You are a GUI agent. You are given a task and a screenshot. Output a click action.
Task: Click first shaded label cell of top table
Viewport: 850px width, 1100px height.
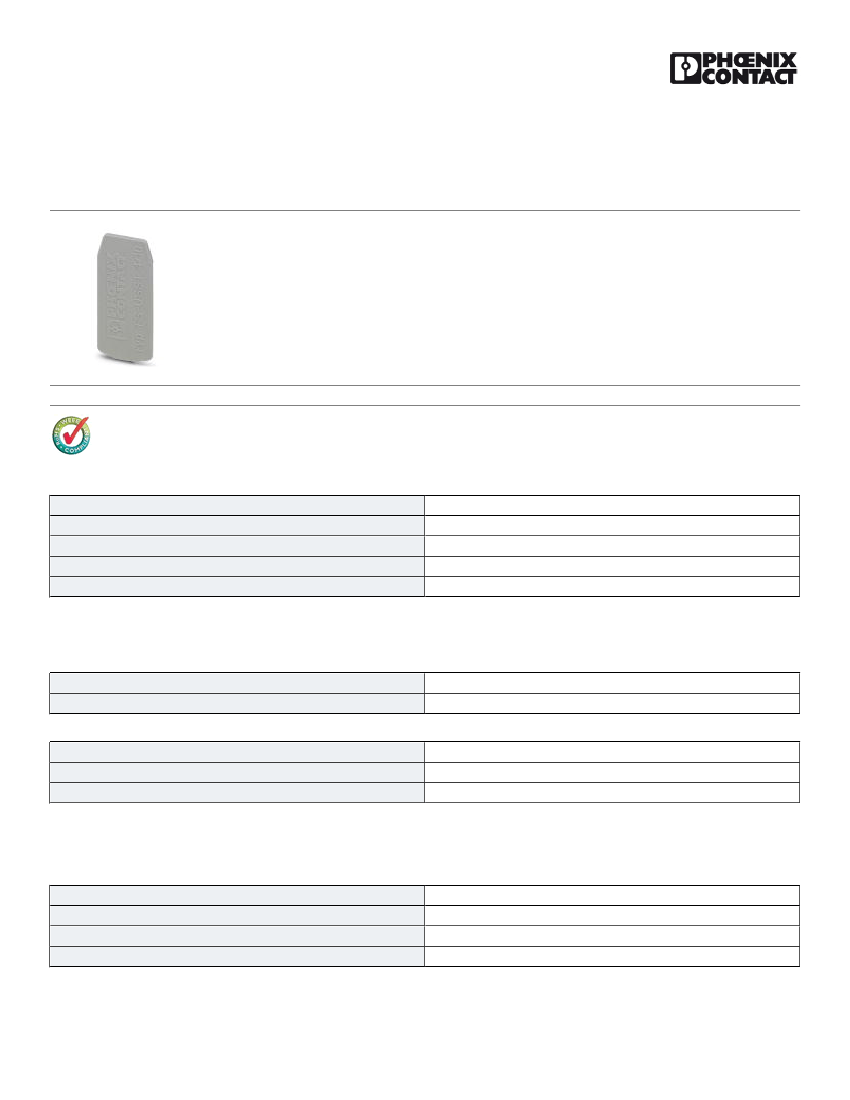237,505
